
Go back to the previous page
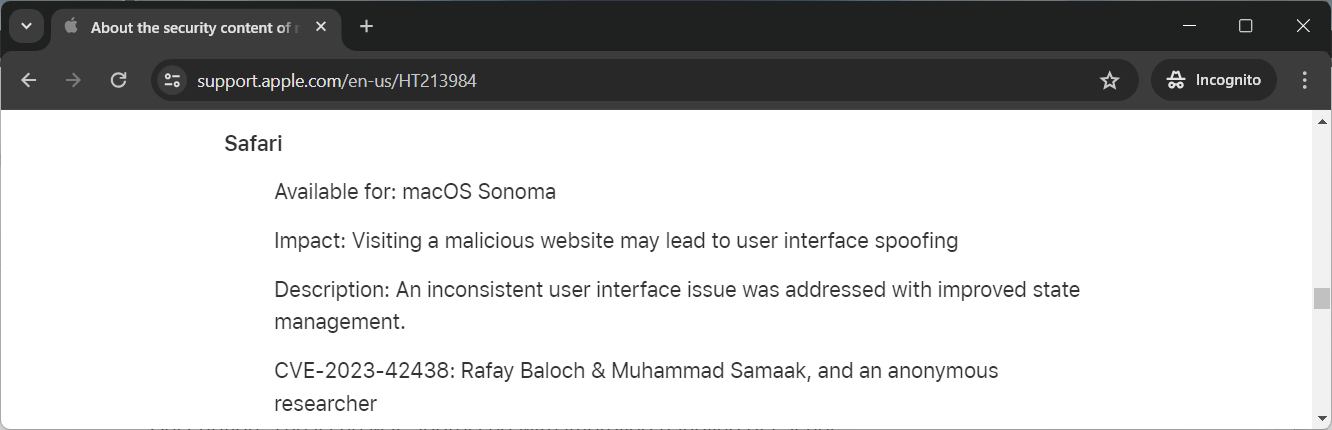(28, 81)
